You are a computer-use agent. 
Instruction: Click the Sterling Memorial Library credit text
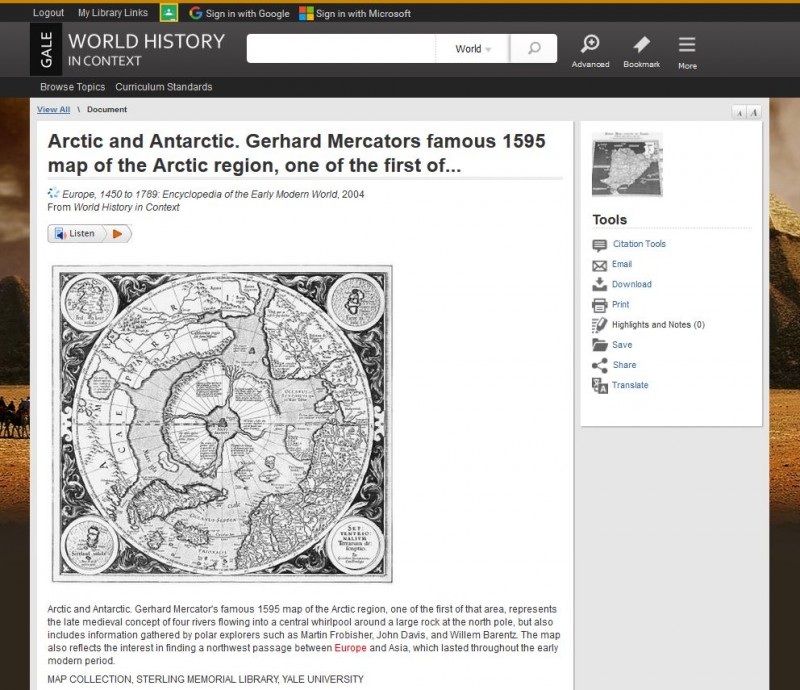[205, 679]
